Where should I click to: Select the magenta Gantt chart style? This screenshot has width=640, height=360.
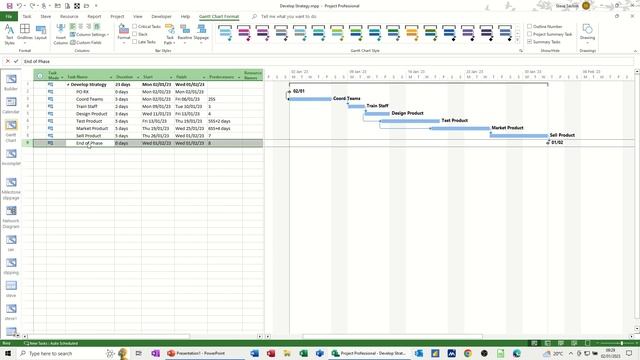[x=244, y=33]
